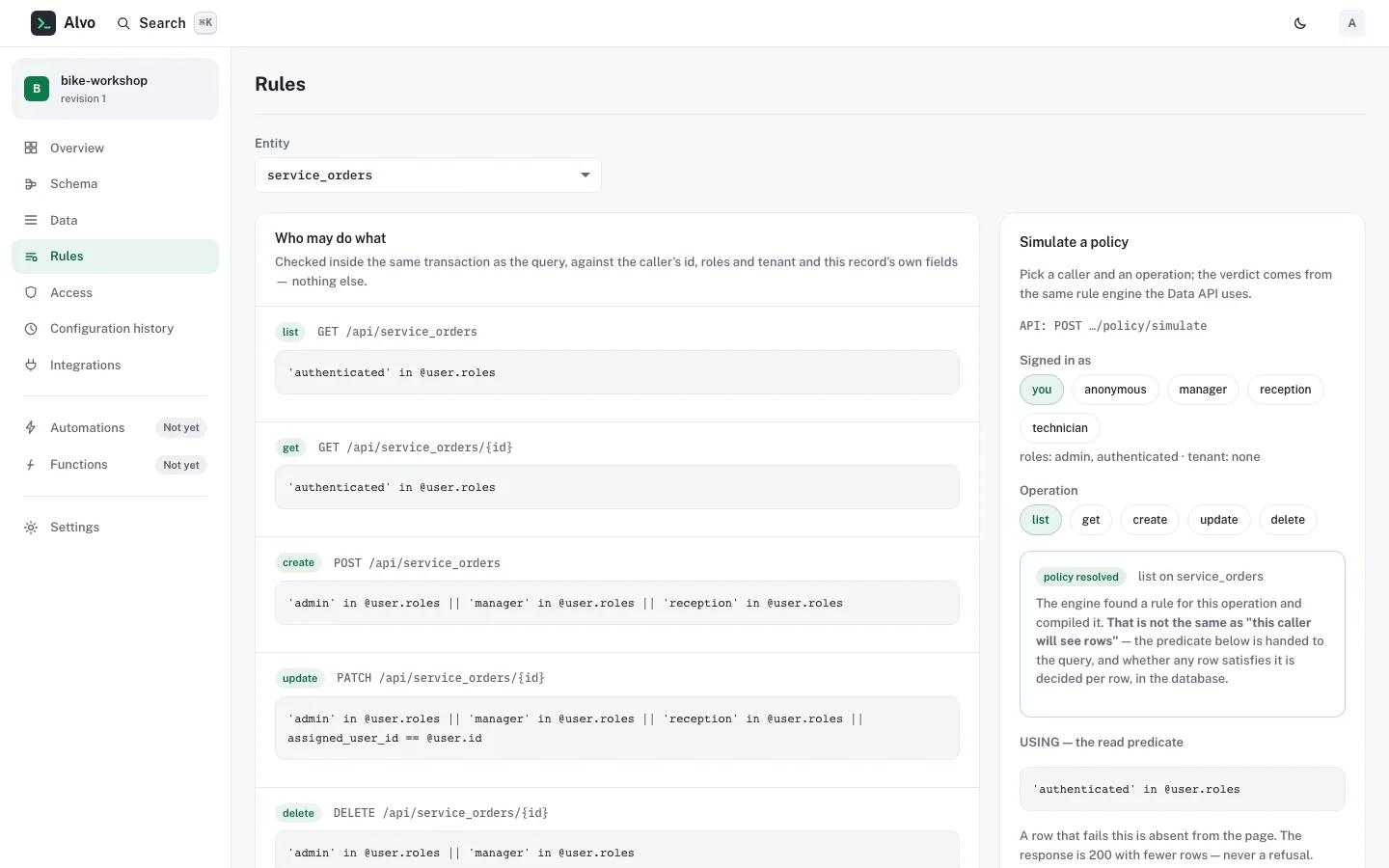Click the search magnifier icon
1389x868 pixels.
123,23
